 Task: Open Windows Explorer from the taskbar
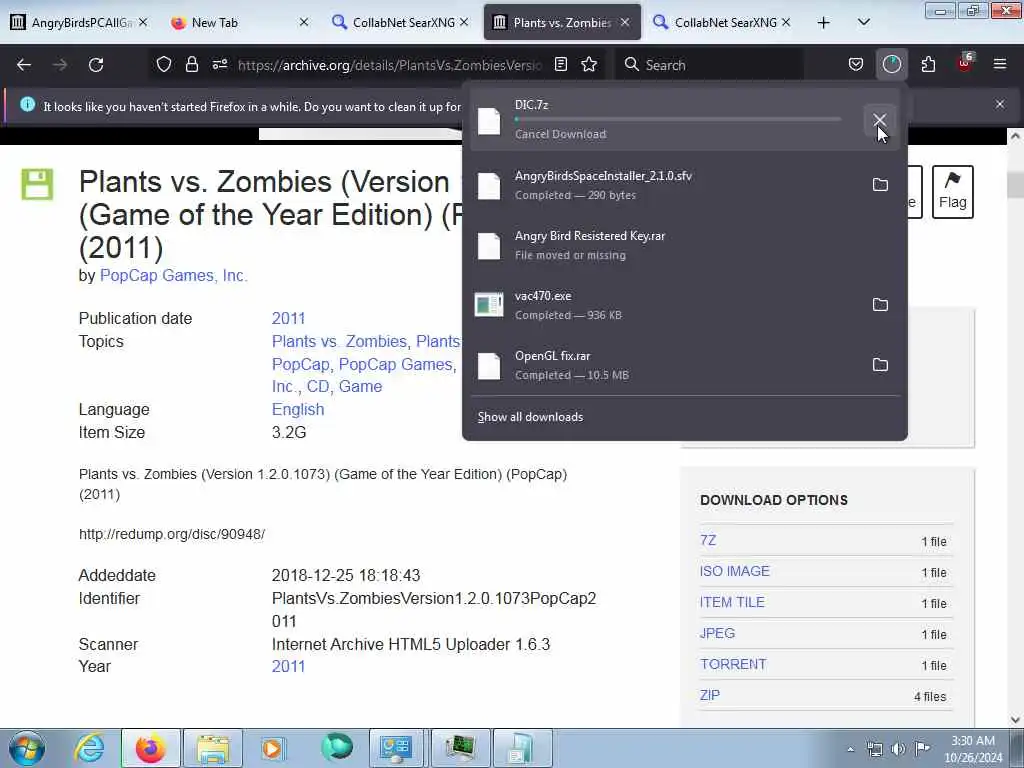tap(213, 748)
